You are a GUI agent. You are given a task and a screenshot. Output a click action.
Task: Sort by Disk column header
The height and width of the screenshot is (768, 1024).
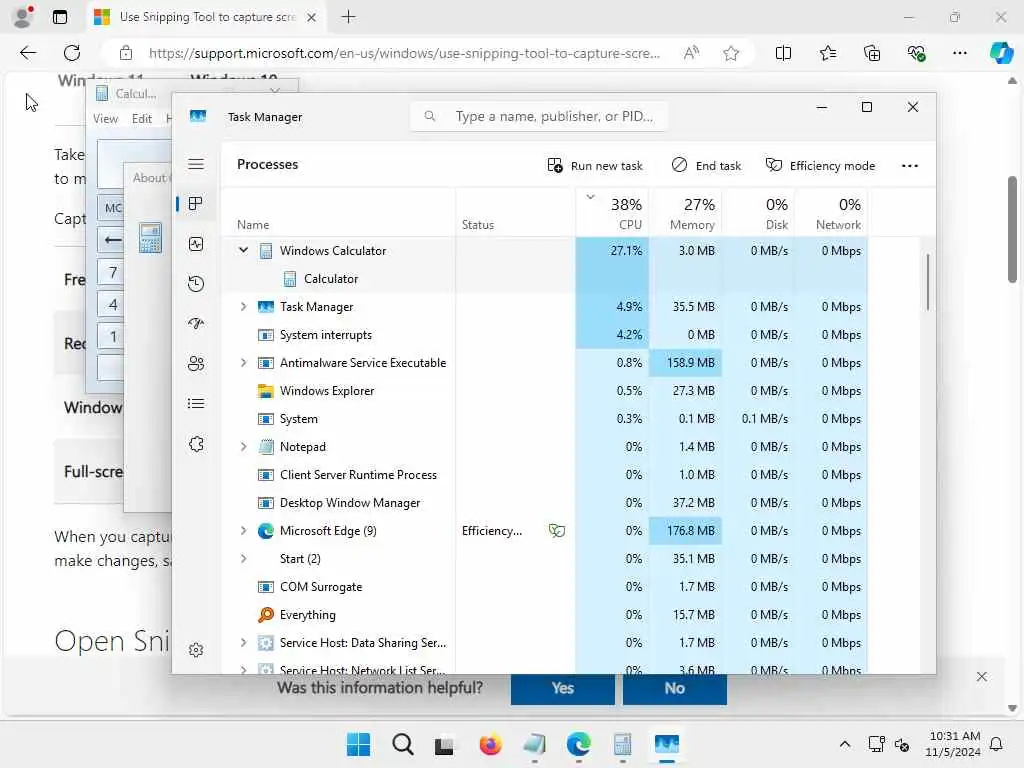[x=758, y=212]
